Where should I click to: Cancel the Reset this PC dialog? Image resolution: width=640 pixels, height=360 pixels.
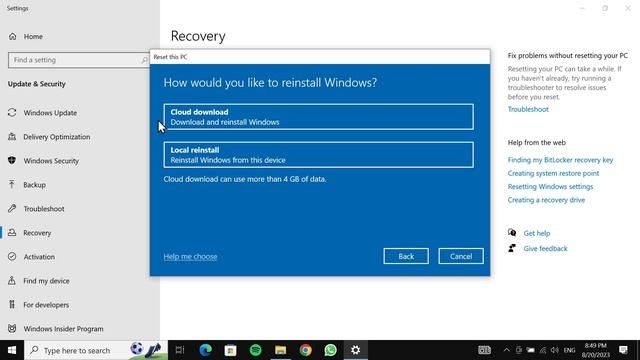tap(461, 256)
